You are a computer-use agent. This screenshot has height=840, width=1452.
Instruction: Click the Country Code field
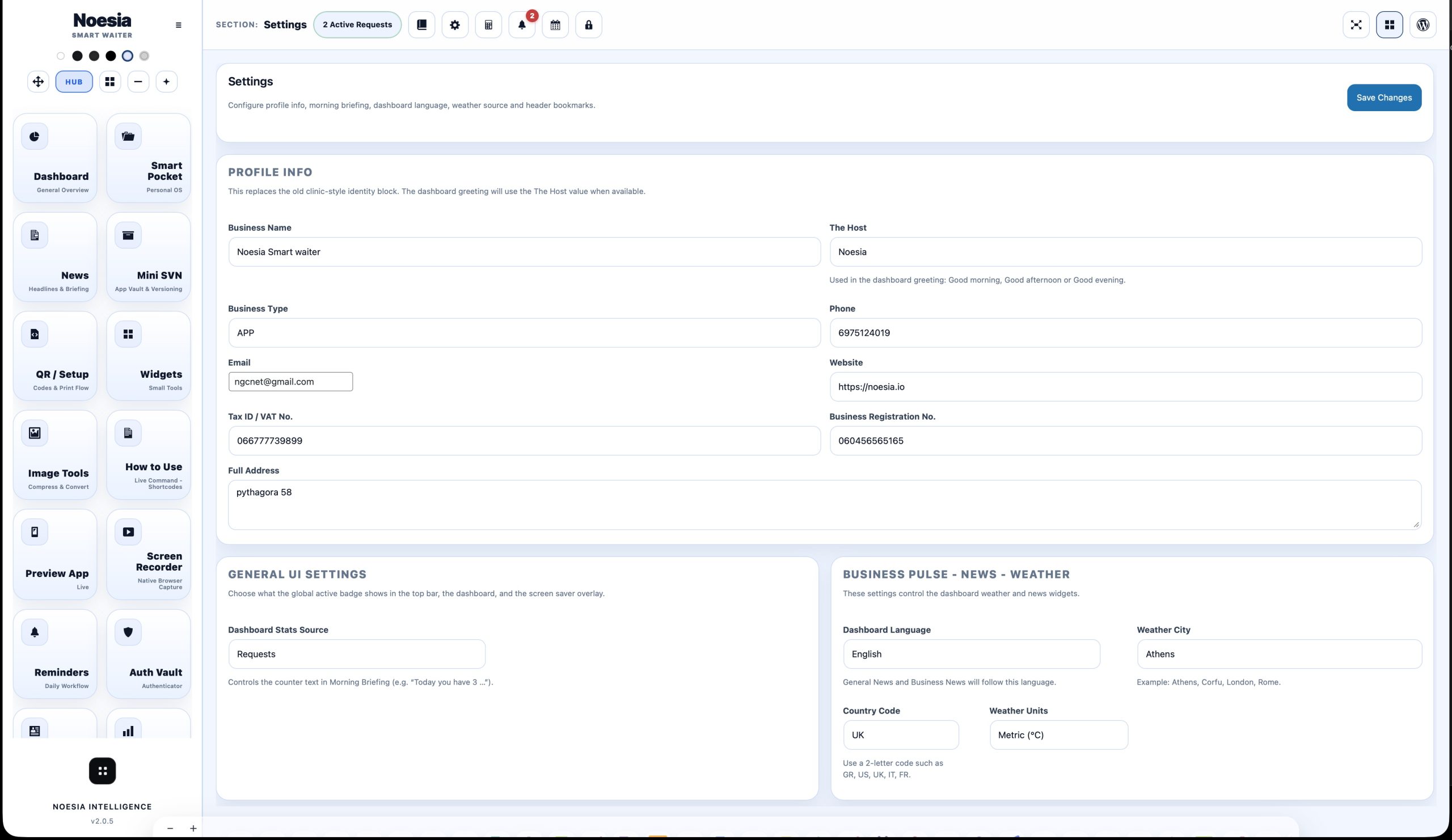pos(901,735)
